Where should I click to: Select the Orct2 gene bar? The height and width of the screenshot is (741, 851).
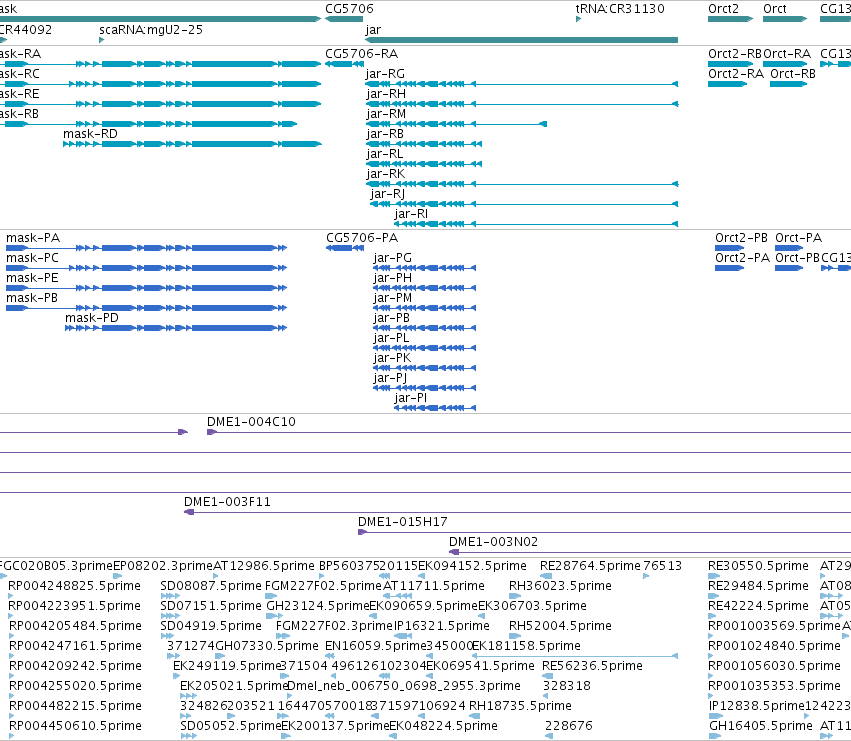pos(731,19)
